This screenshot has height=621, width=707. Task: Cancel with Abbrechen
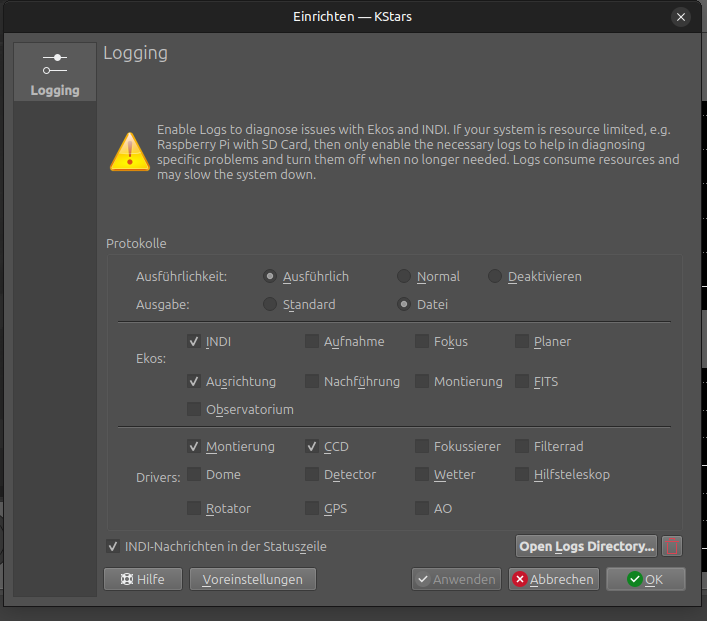tap(554, 579)
